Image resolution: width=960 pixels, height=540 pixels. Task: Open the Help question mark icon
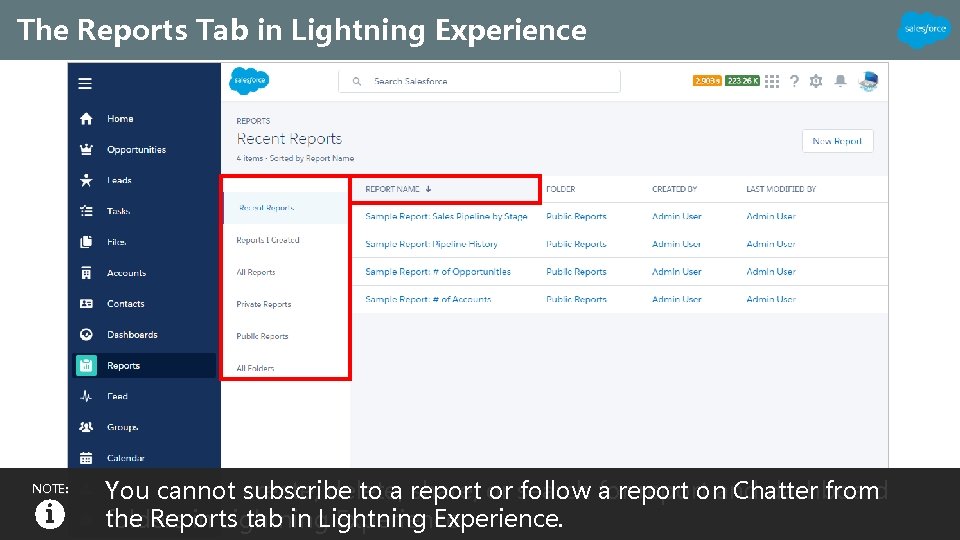pos(794,81)
